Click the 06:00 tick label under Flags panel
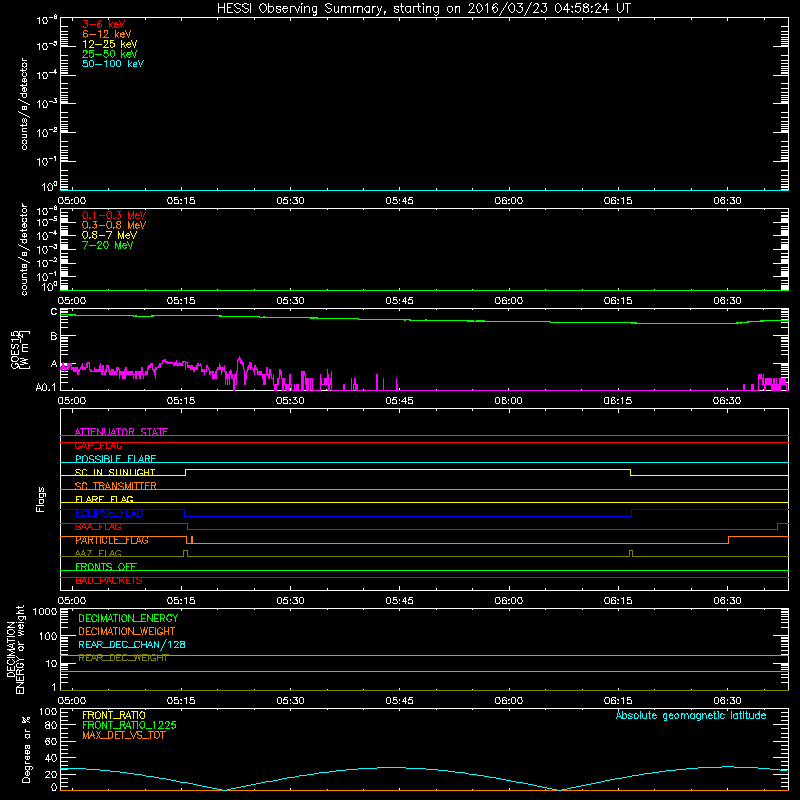The height and width of the screenshot is (800, 800). [x=509, y=601]
